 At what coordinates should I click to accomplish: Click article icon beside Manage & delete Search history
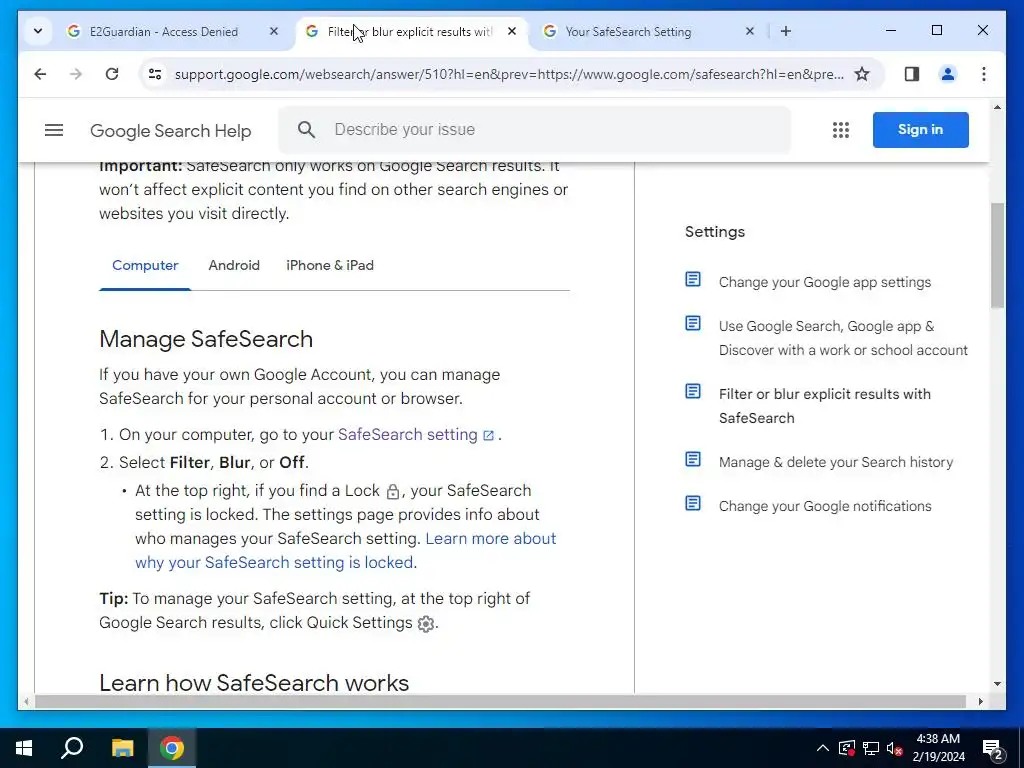coord(693,460)
